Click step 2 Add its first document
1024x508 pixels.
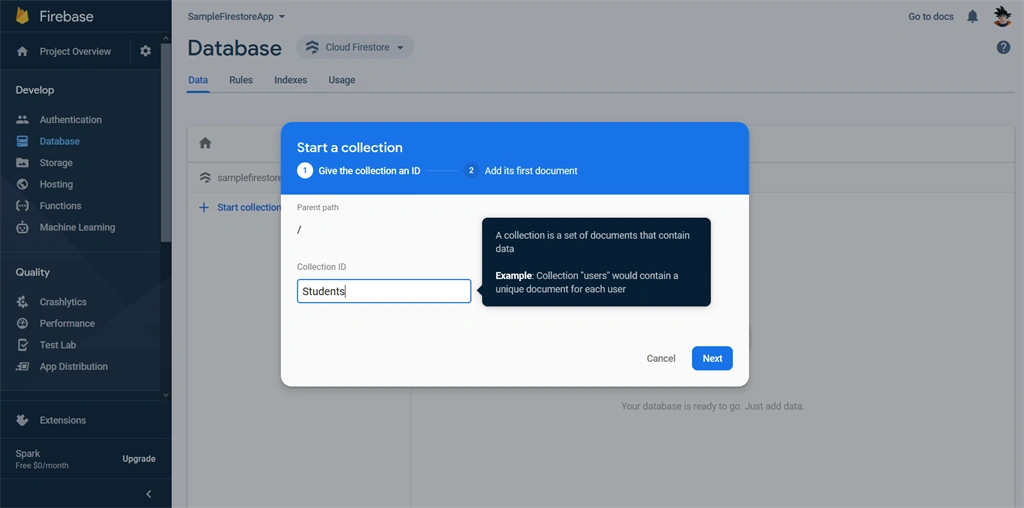[520, 170]
